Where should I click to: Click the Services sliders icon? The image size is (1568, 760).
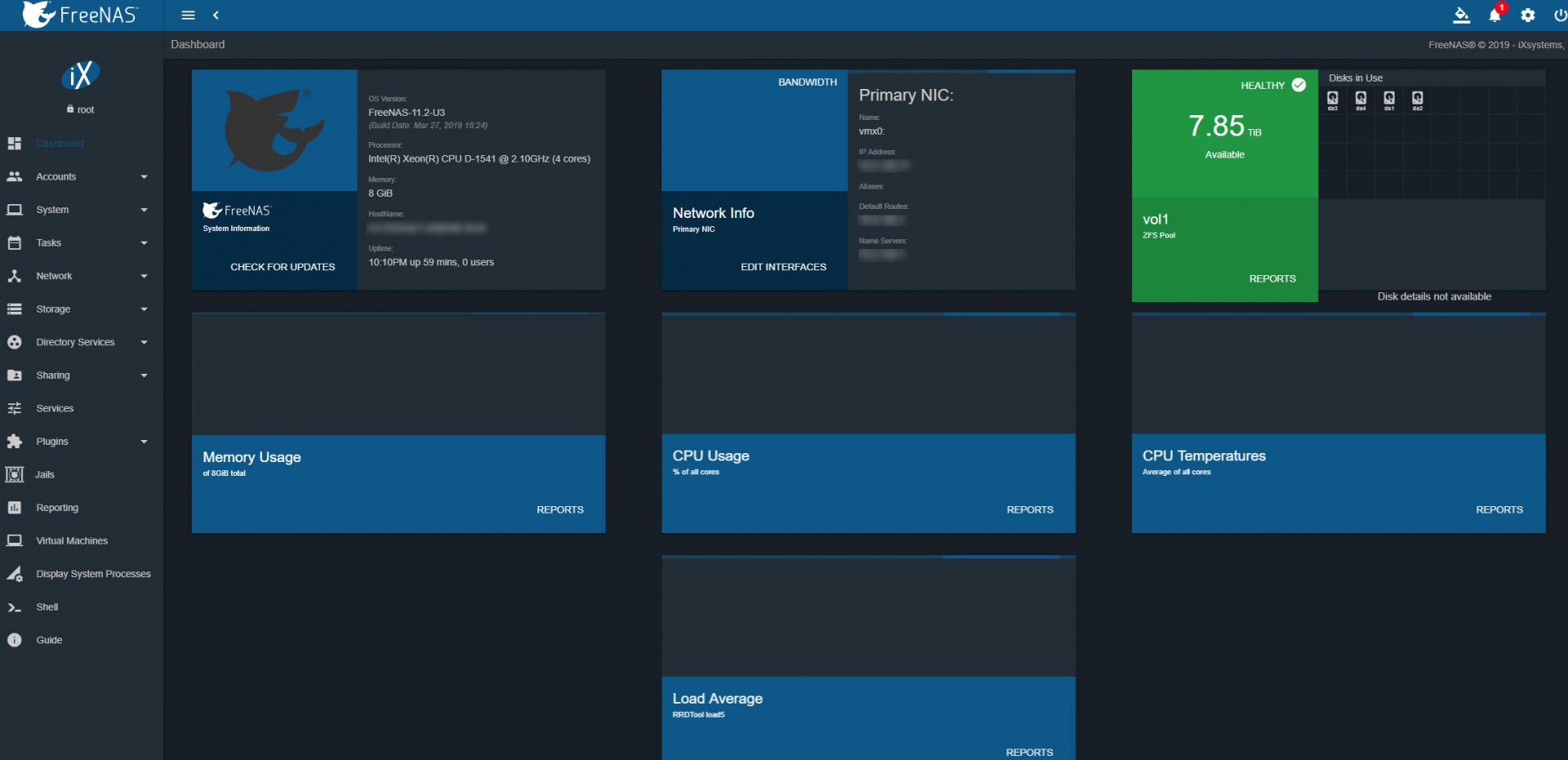(x=14, y=408)
